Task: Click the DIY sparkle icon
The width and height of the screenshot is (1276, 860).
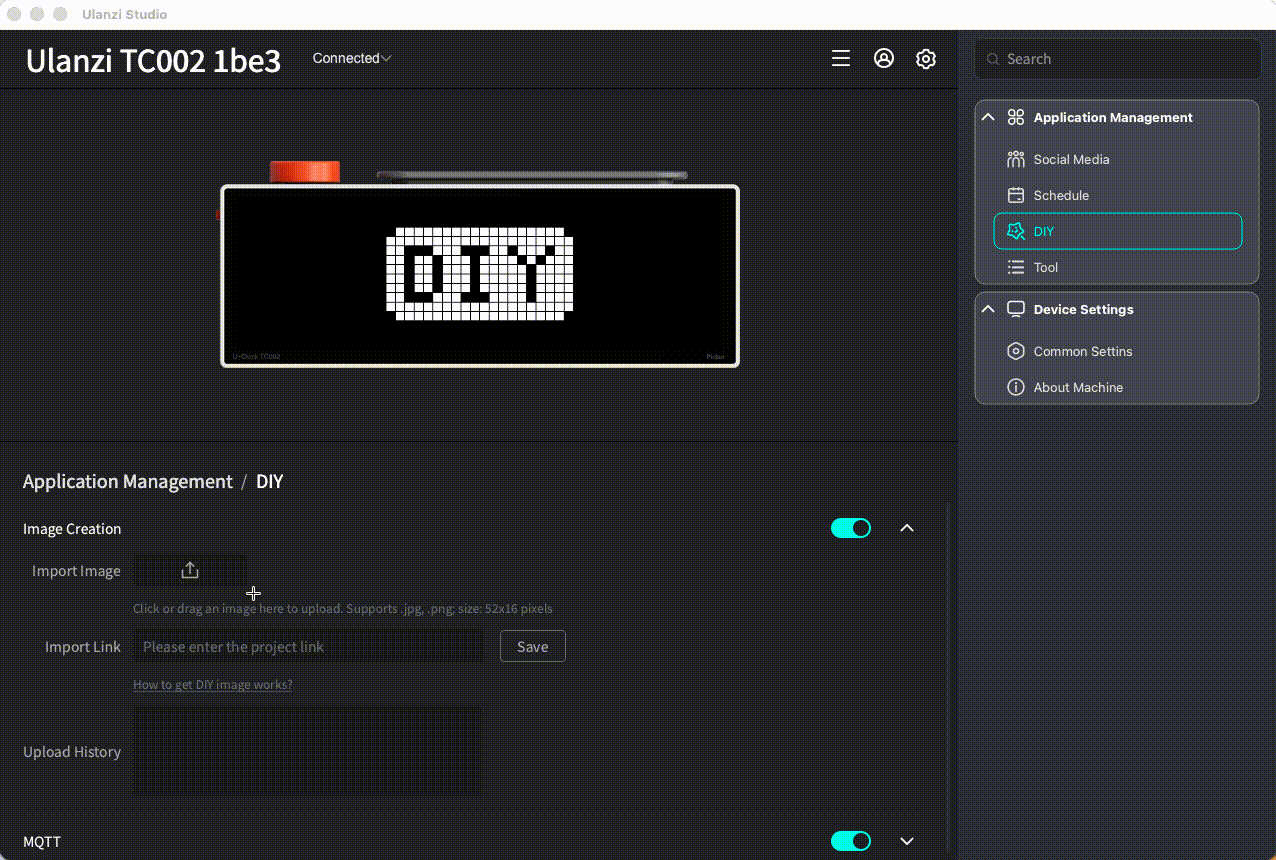Action: 1016,231
